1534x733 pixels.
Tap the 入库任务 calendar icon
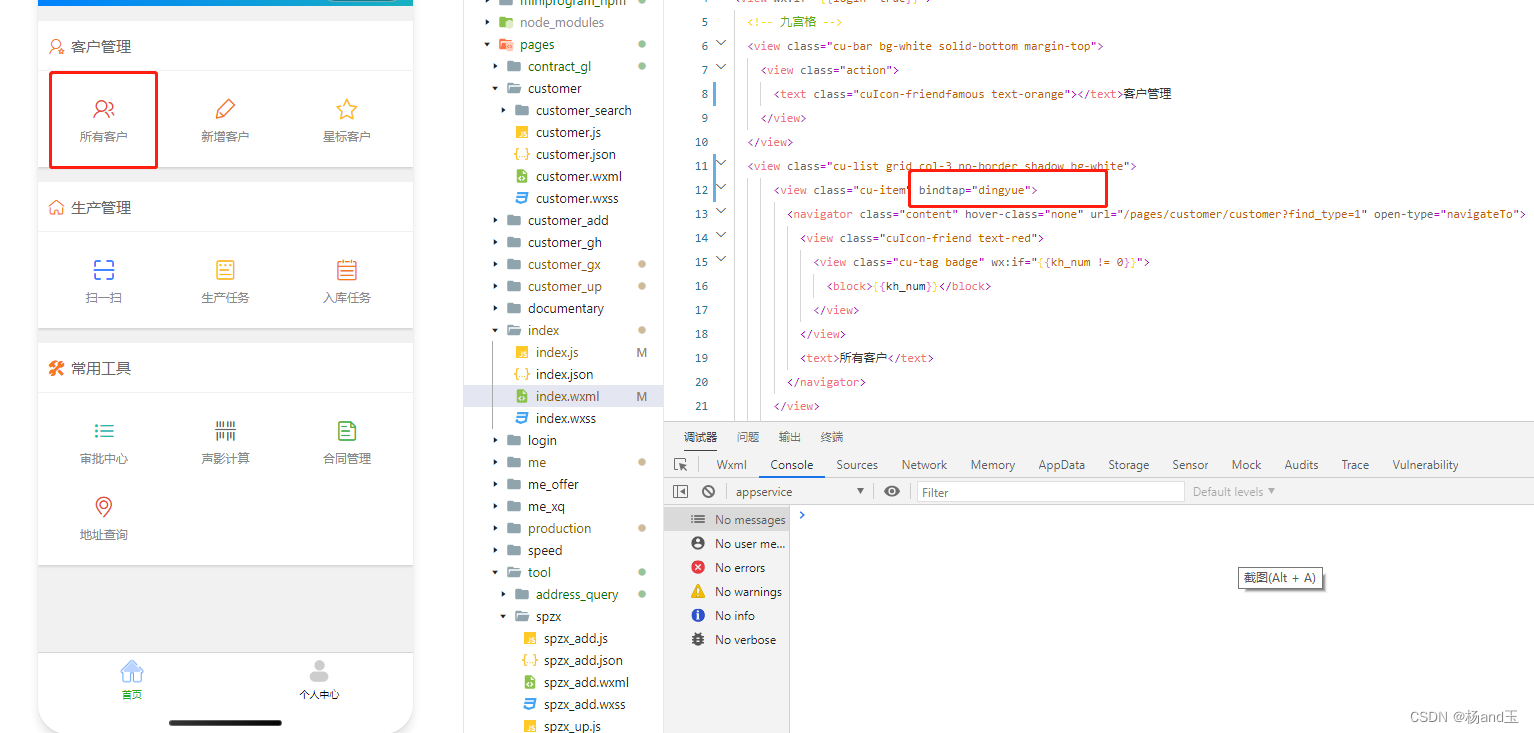pyautogui.click(x=347, y=270)
